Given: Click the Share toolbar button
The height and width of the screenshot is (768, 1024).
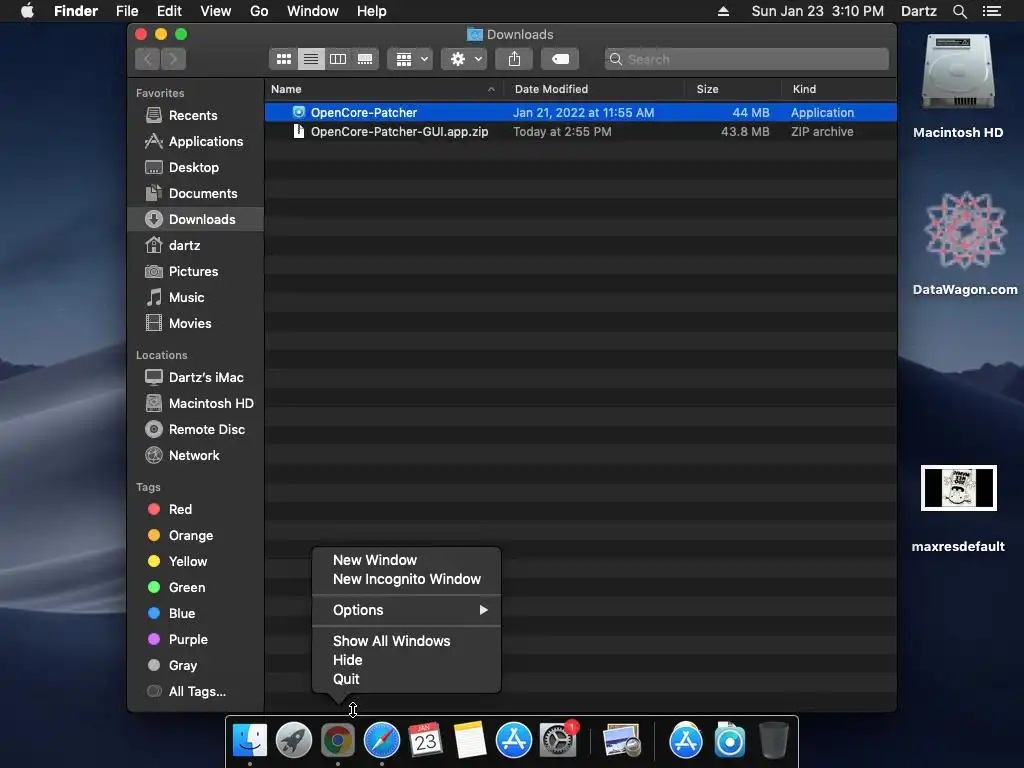Looking at the screenshot, I should [x=514, y=59].
